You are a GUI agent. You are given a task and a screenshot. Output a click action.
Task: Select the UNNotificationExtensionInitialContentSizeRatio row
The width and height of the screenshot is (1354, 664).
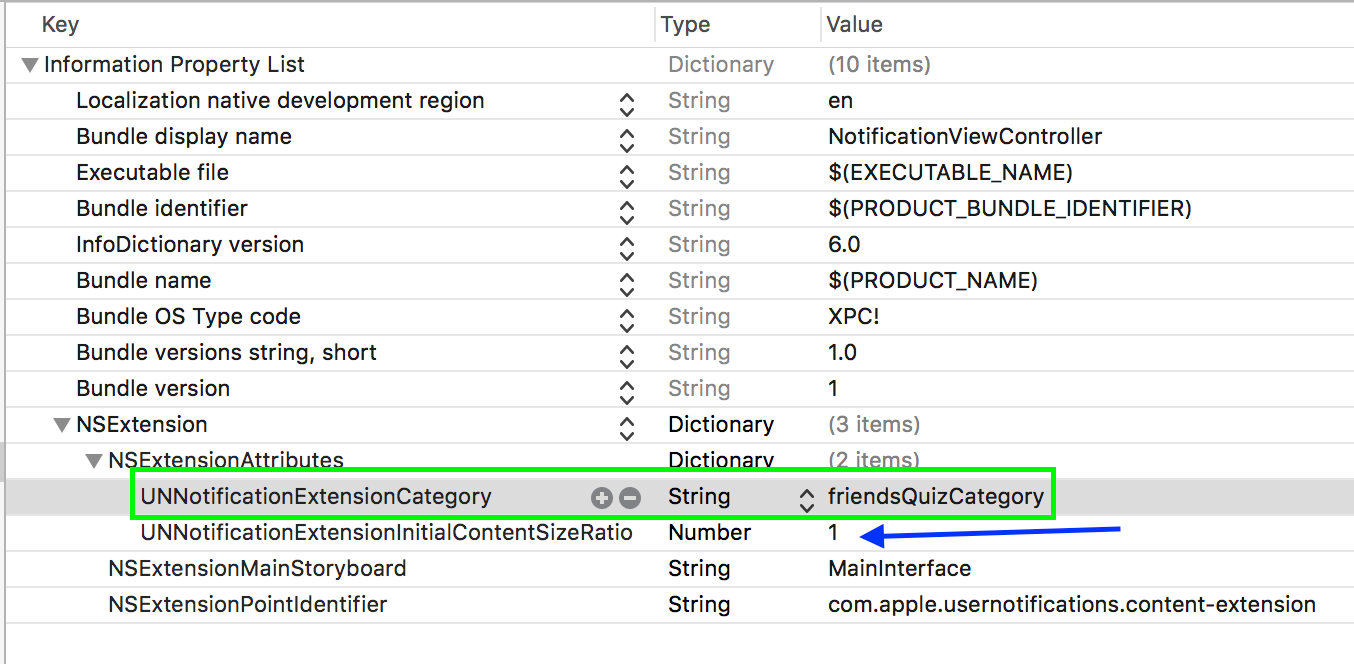coord(386,533)
